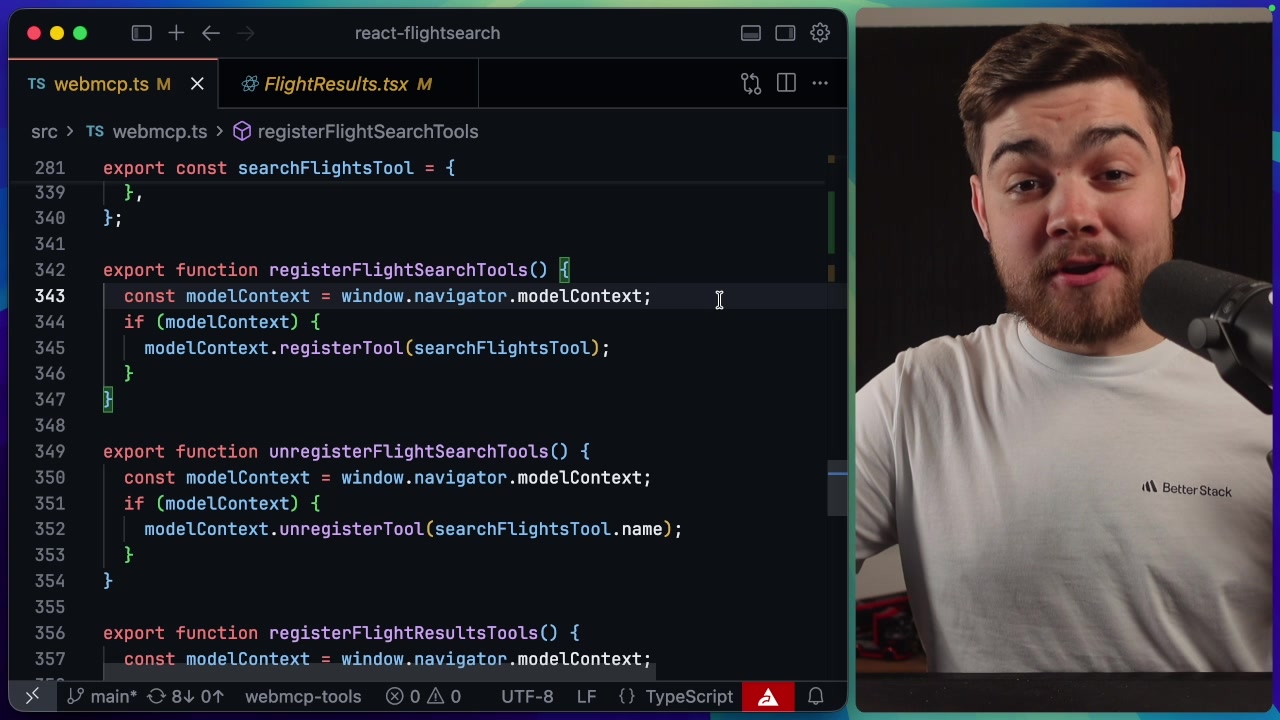
Task: Select the TypeScript language mode indicator
Action: coord(689,696)
